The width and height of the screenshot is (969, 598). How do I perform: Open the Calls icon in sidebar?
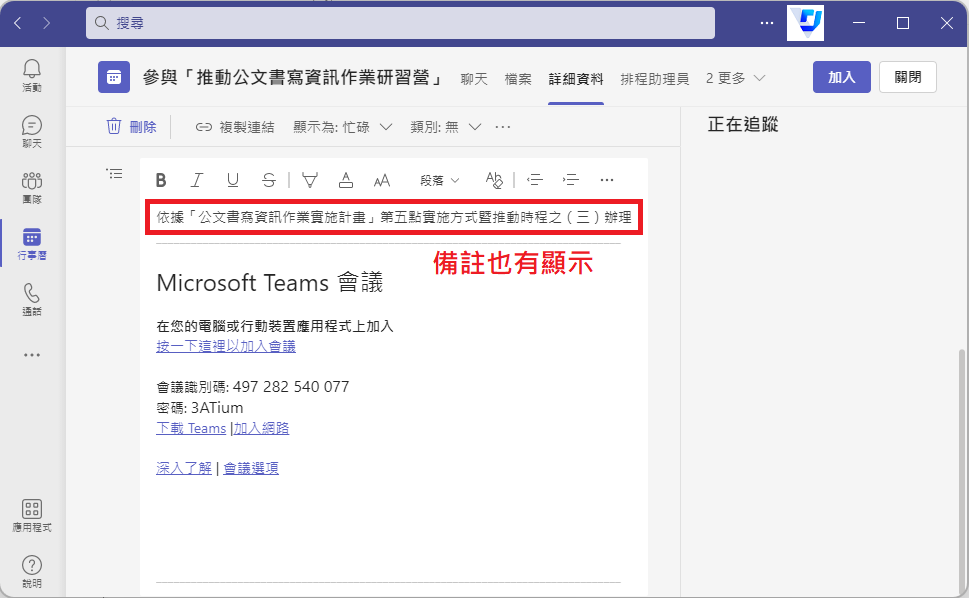tap(32, 299)
